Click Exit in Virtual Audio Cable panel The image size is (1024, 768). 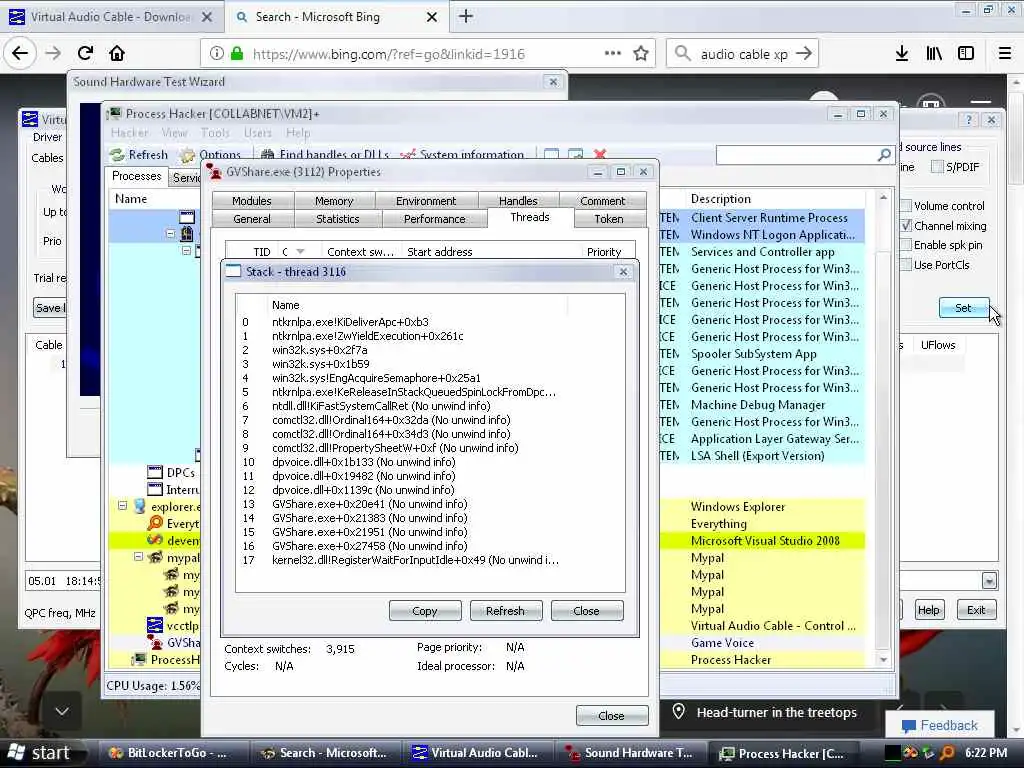tap(976, 610)
